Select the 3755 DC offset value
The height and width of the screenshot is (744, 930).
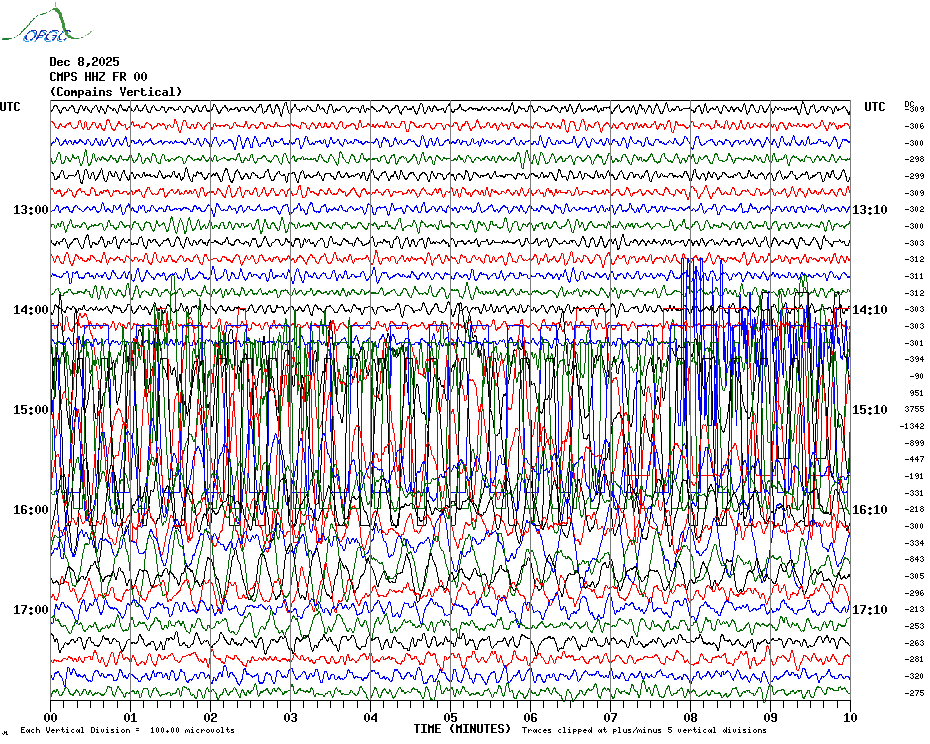[915, 409]
